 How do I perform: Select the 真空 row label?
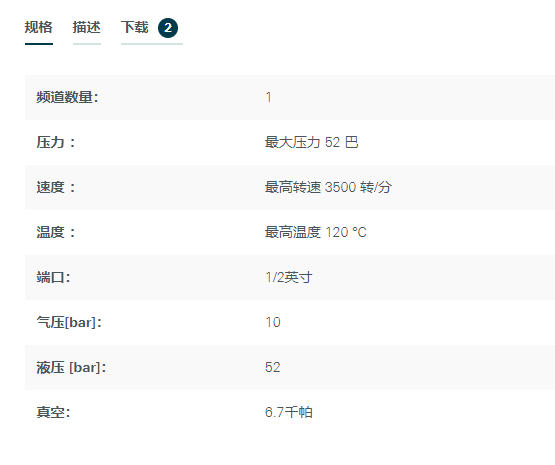(53, 412)
